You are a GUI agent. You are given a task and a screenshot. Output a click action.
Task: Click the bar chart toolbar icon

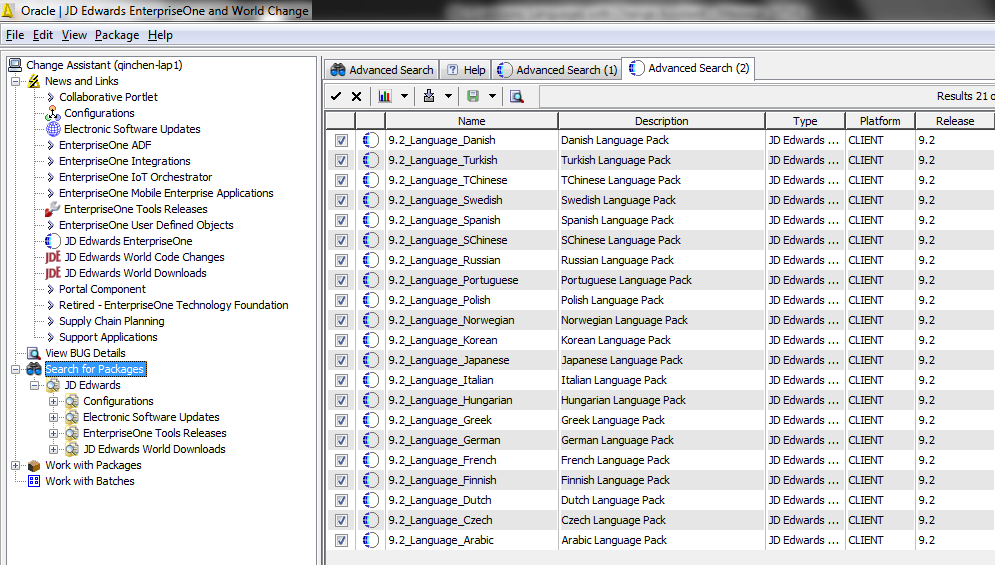[385, 97]
